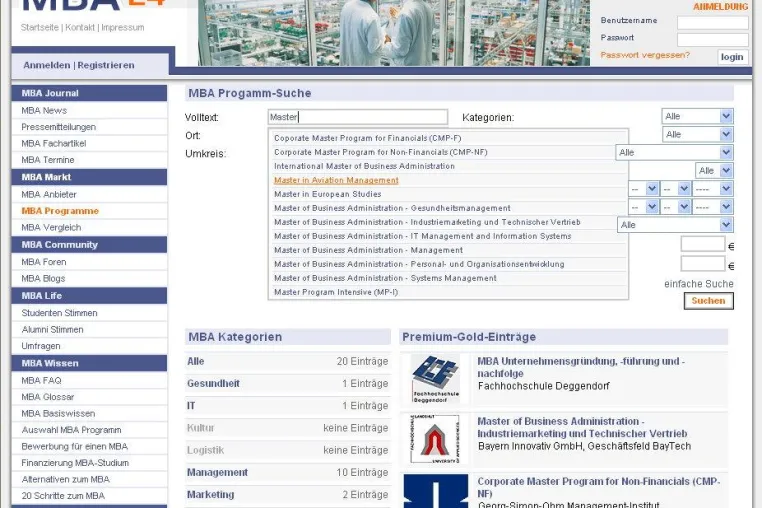Open the red arch university logo thumbnail
Image resolution: width=762 pixels, height=508 pixels.
tap(435, 439)
